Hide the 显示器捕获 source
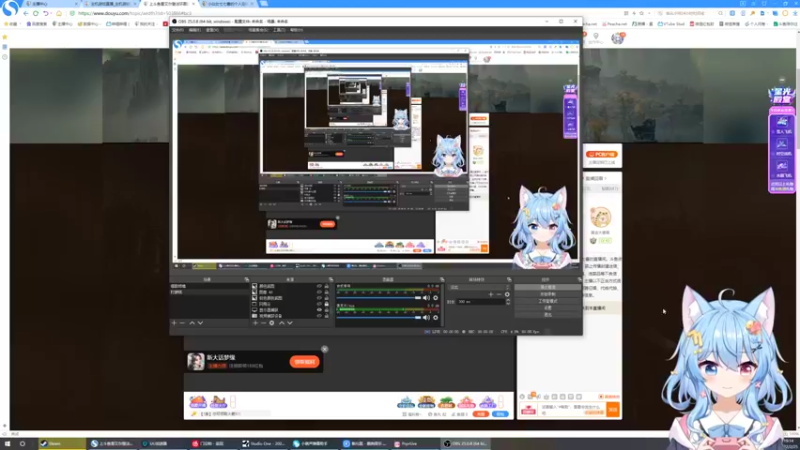Viewport: 800px width, 450px height. (319, 310)
